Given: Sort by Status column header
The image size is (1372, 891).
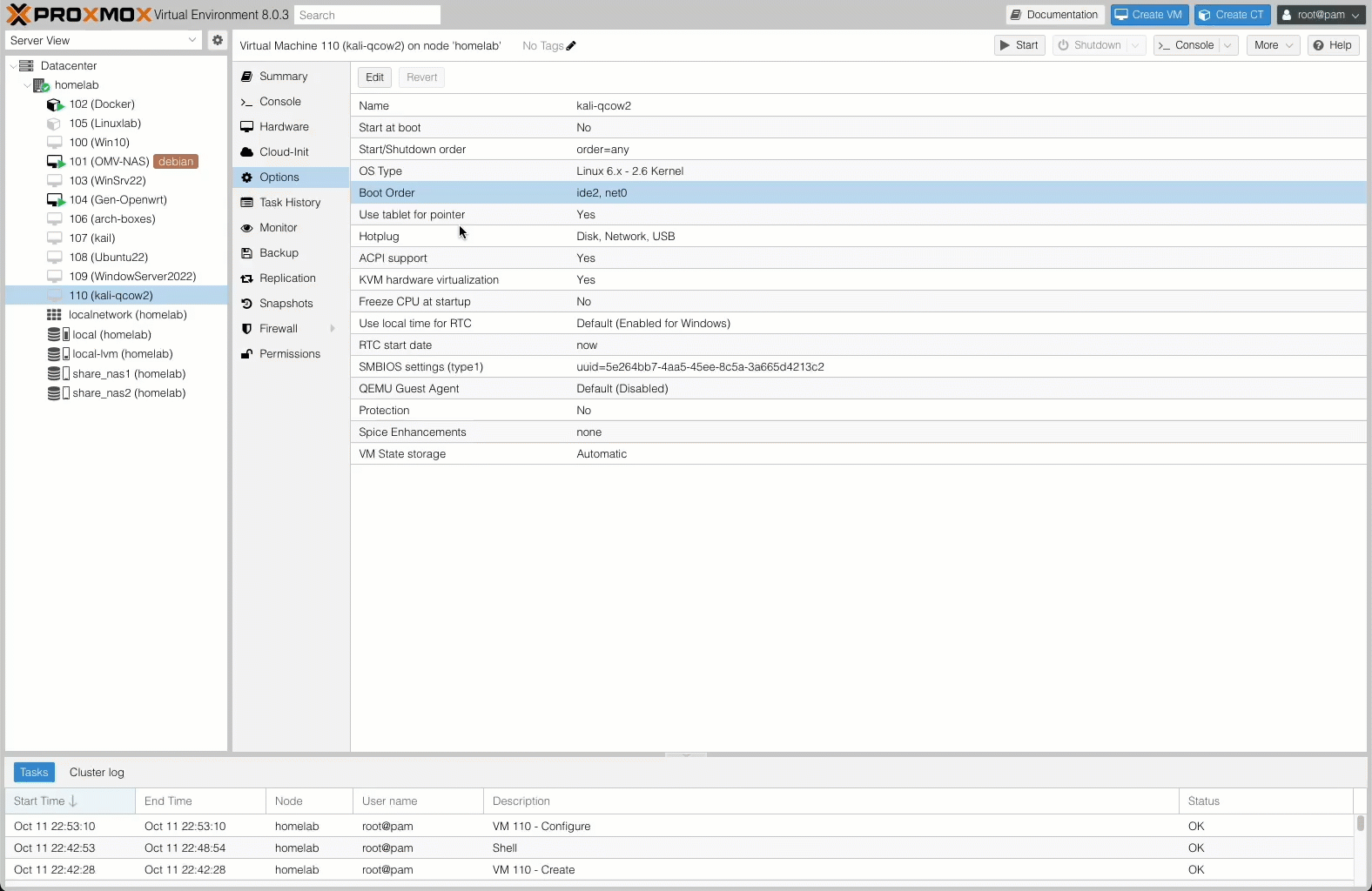Looking at the screenshot, I should coord(1266,801).
